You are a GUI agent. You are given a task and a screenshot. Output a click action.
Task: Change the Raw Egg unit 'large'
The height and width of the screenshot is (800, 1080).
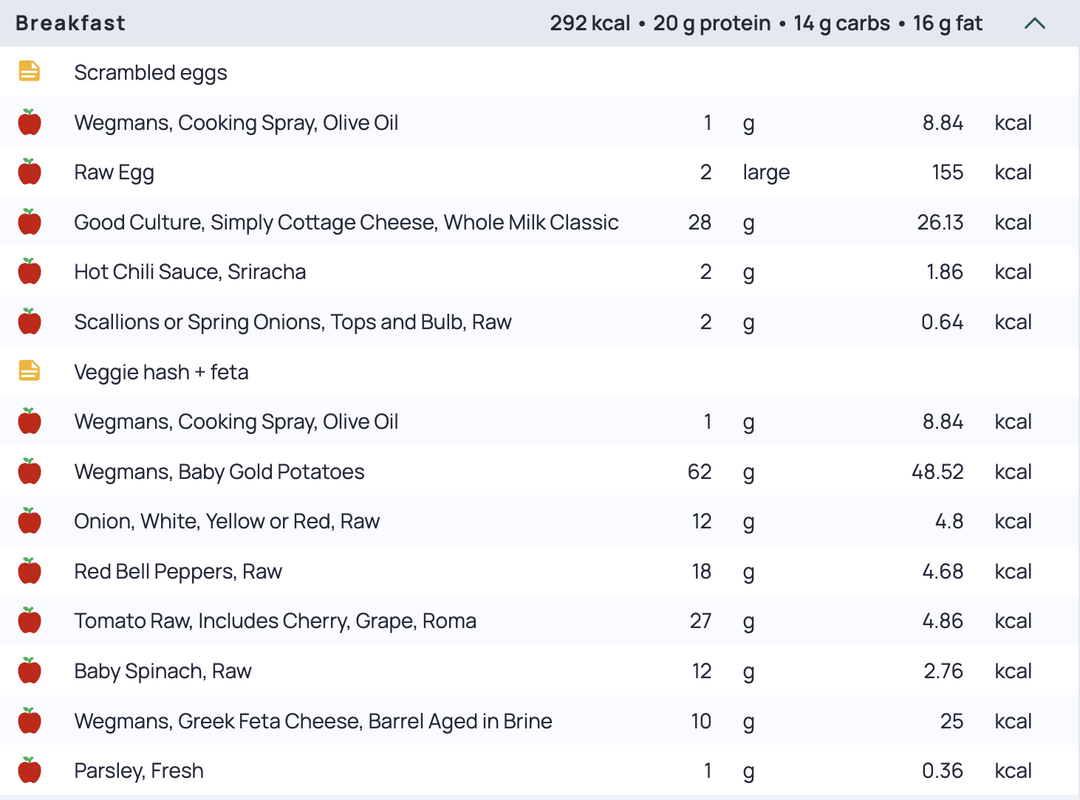coord(766,172)
